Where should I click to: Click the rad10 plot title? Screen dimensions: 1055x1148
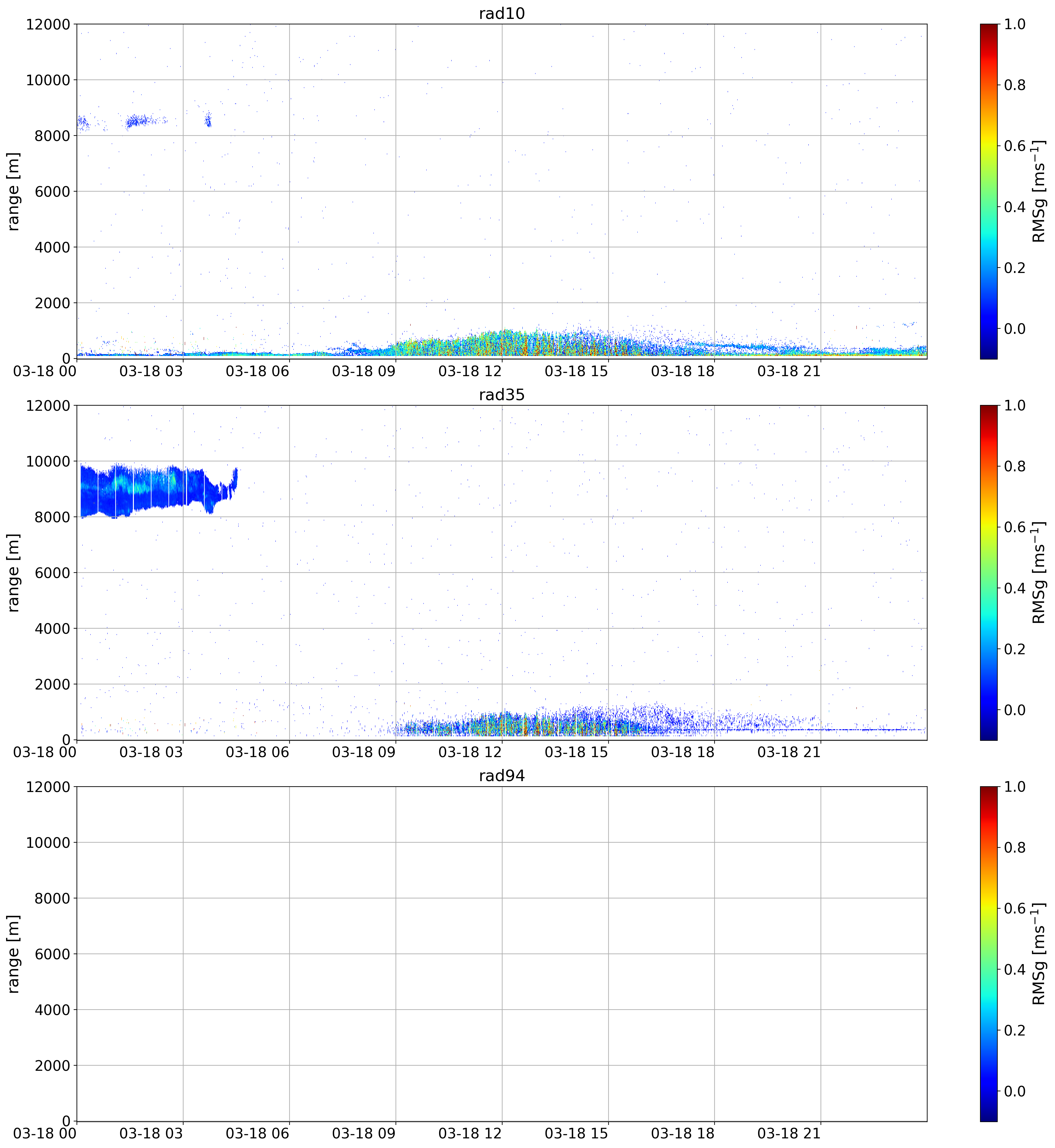click(x=501, y=13)
